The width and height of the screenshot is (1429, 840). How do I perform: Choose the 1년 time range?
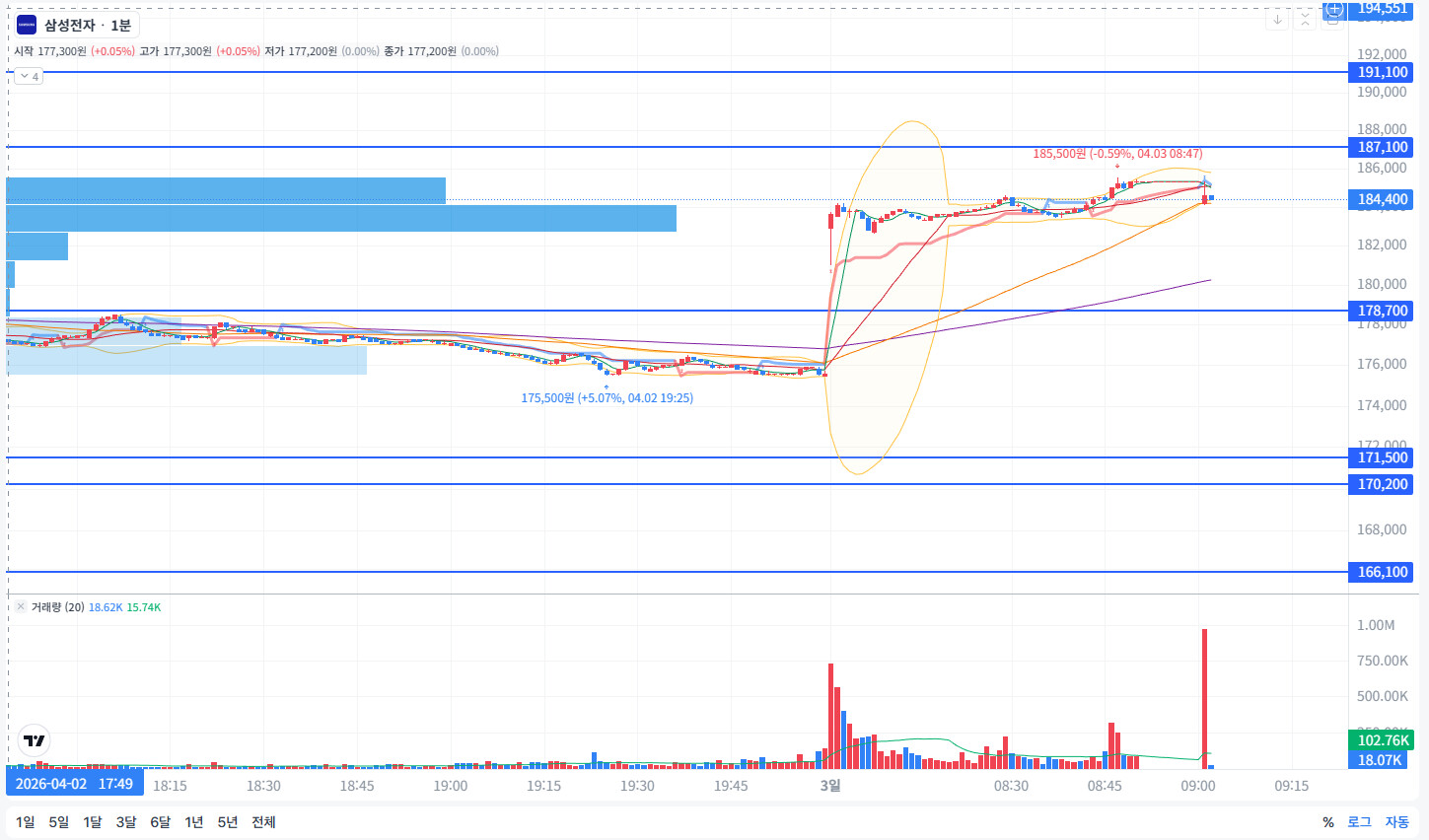click(194, 822)
